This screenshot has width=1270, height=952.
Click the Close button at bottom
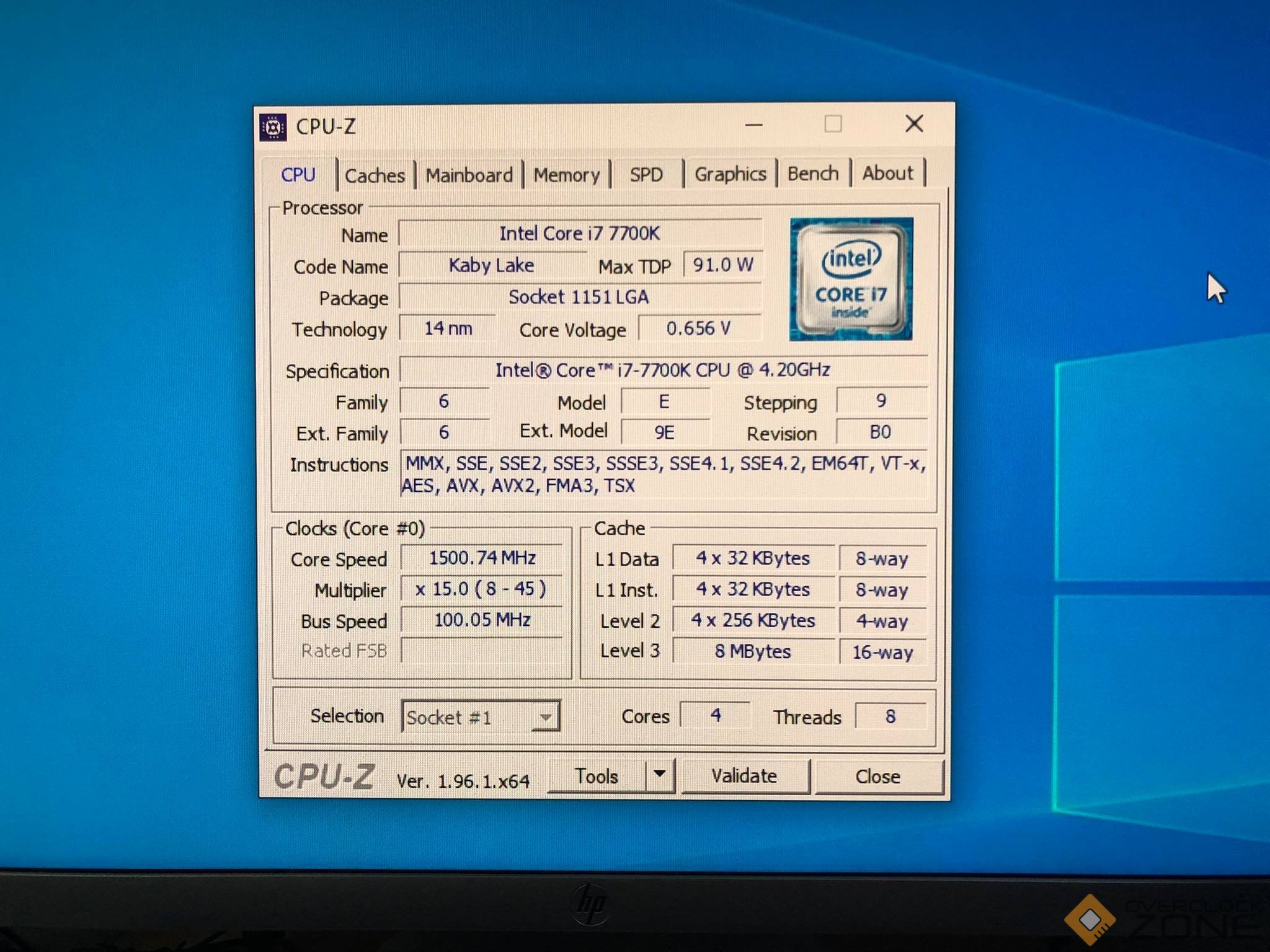(877, 776)
